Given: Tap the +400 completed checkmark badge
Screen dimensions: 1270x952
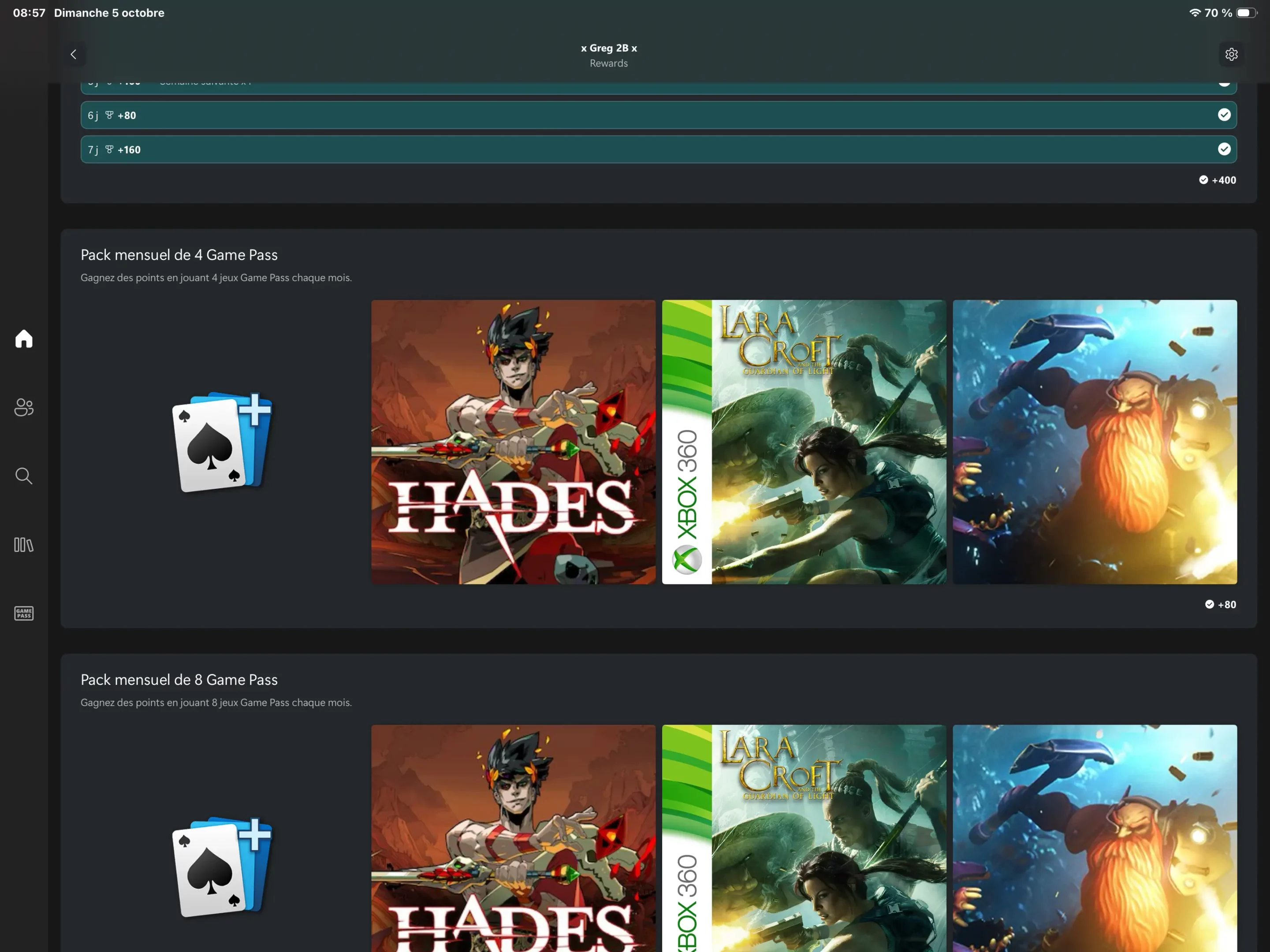Looking at the screenshot, I should (x=1217, y=180).
